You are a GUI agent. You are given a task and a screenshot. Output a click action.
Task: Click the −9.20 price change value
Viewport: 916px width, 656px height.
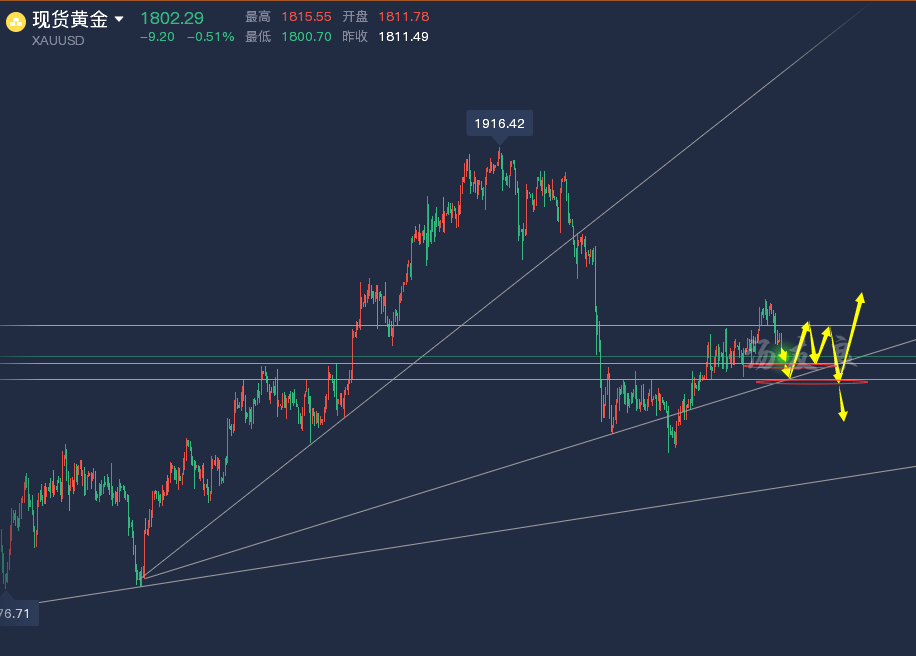point(157,37)
